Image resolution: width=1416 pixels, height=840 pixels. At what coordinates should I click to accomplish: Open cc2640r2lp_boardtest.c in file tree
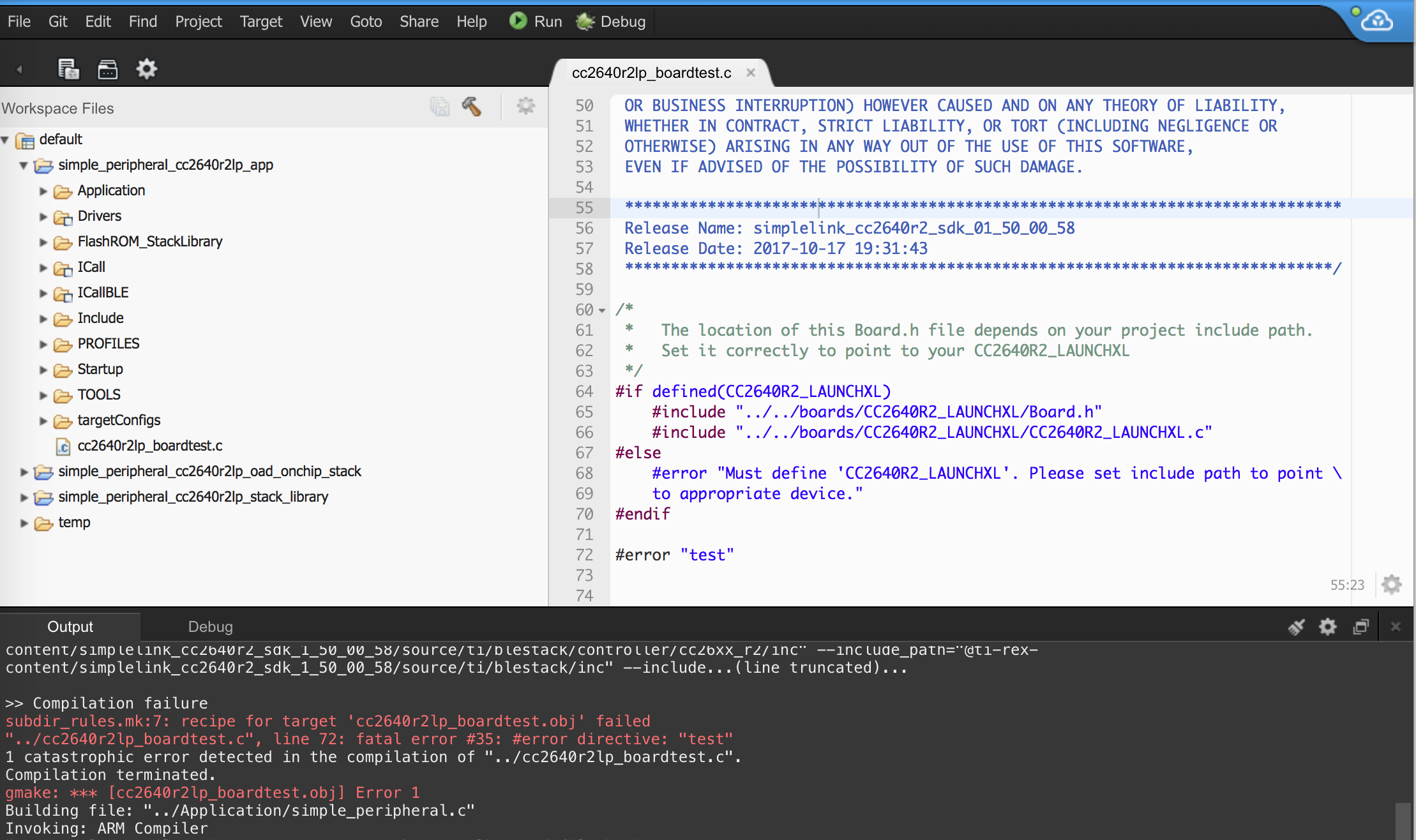coord(149,446)
